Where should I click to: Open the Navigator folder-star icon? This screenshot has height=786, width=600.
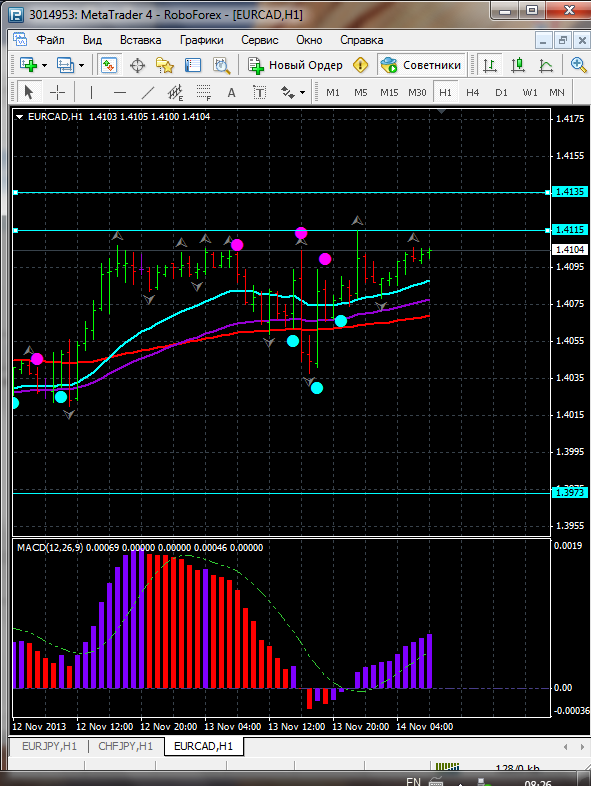click(x=165, y=65)
